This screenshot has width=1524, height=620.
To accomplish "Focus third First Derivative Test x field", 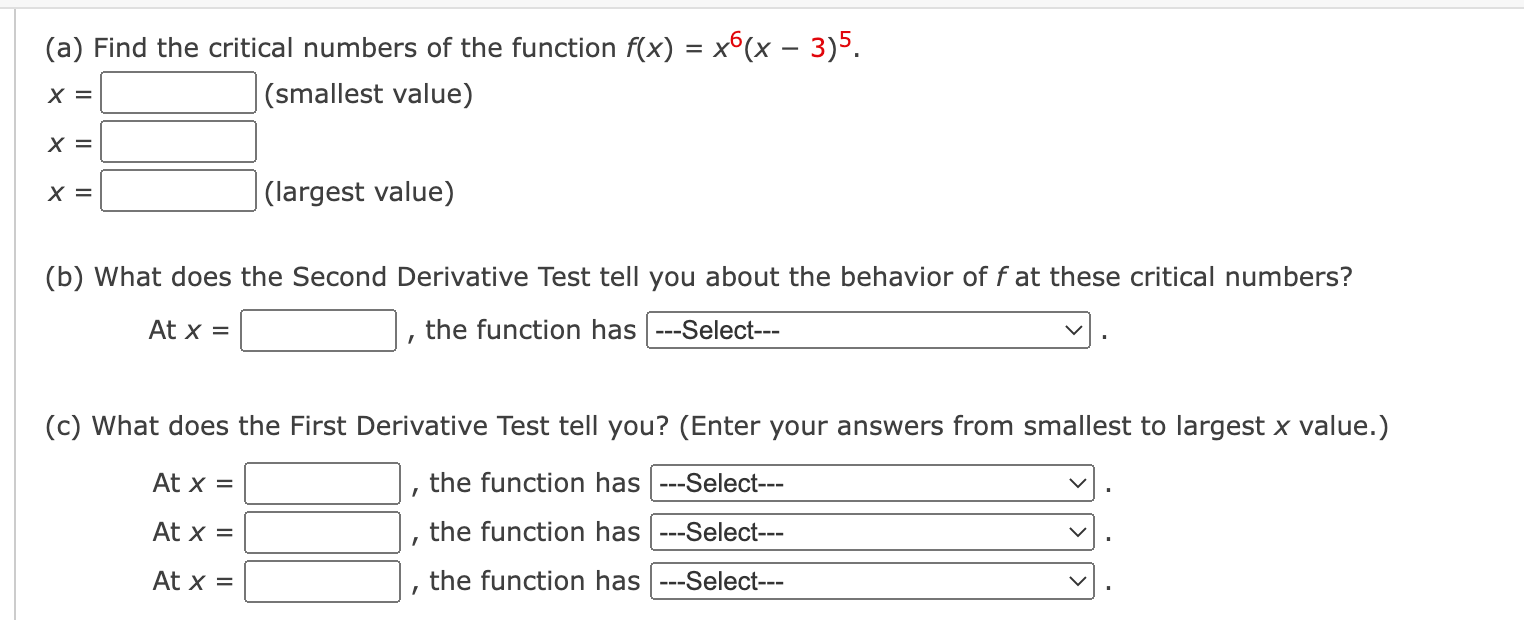I will (323, 581).
